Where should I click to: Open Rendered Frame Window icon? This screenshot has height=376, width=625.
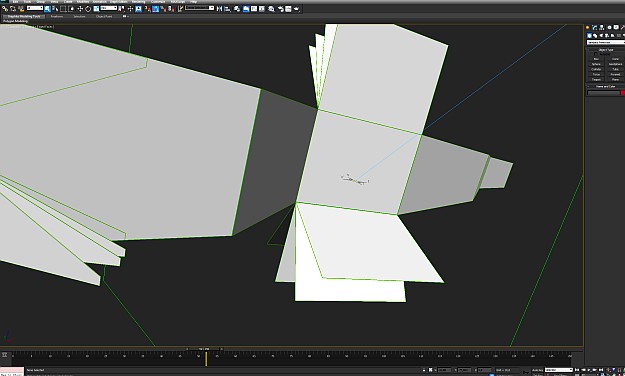click(x=288, y=9)
